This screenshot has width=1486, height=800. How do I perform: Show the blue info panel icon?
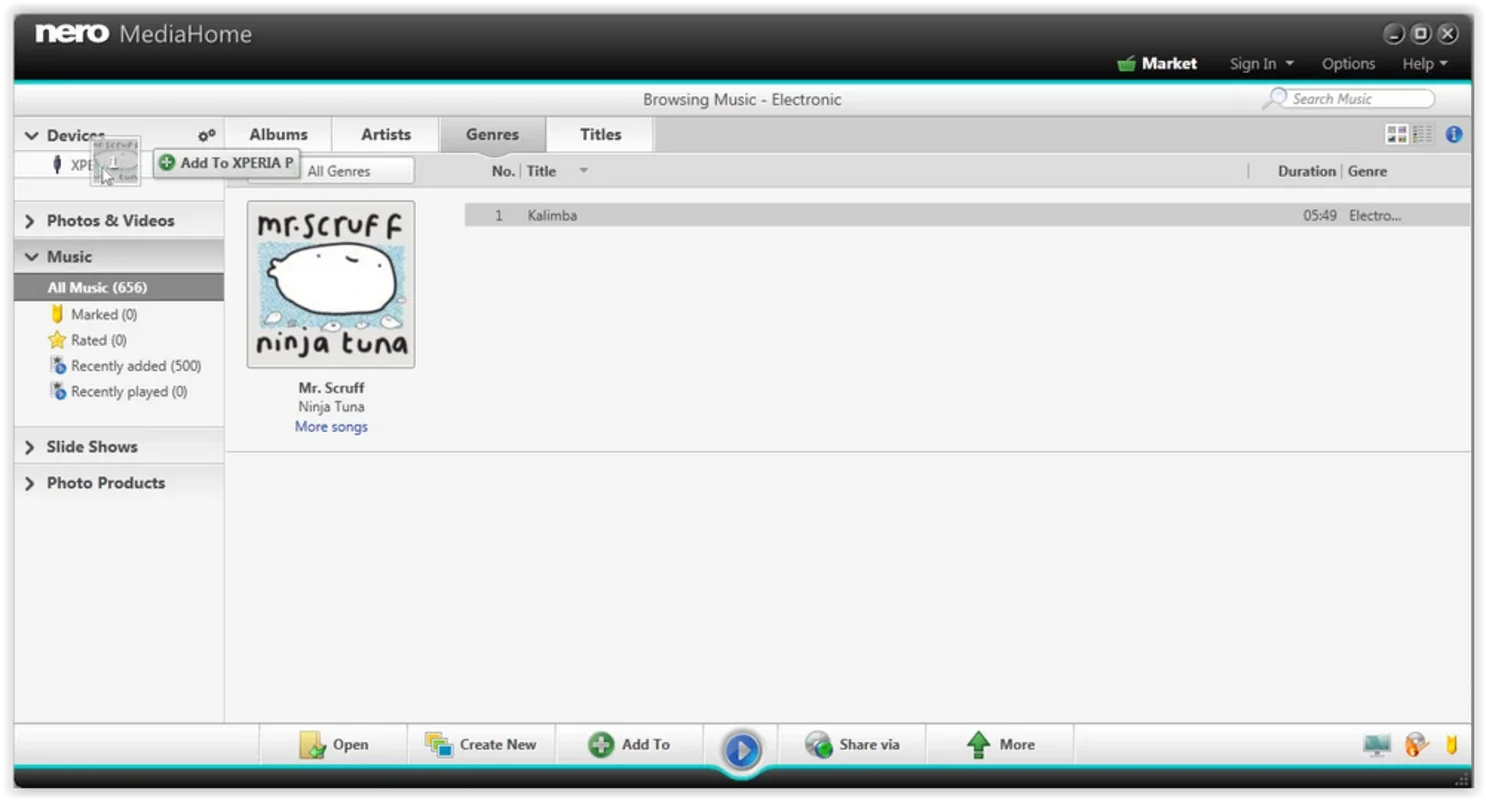point(1454,134)
